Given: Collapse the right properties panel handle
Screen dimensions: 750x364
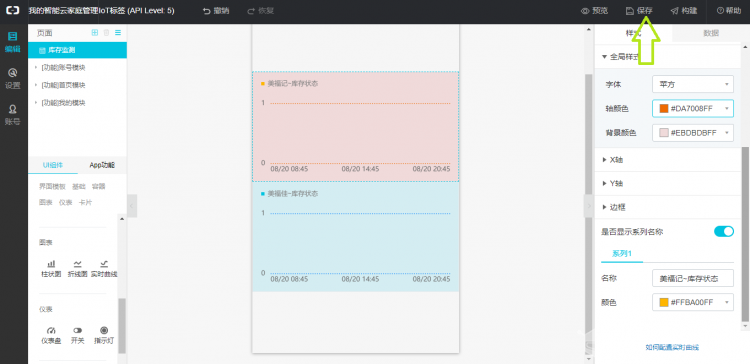Looking at the screenshot, I should click(x=589, y=206).
